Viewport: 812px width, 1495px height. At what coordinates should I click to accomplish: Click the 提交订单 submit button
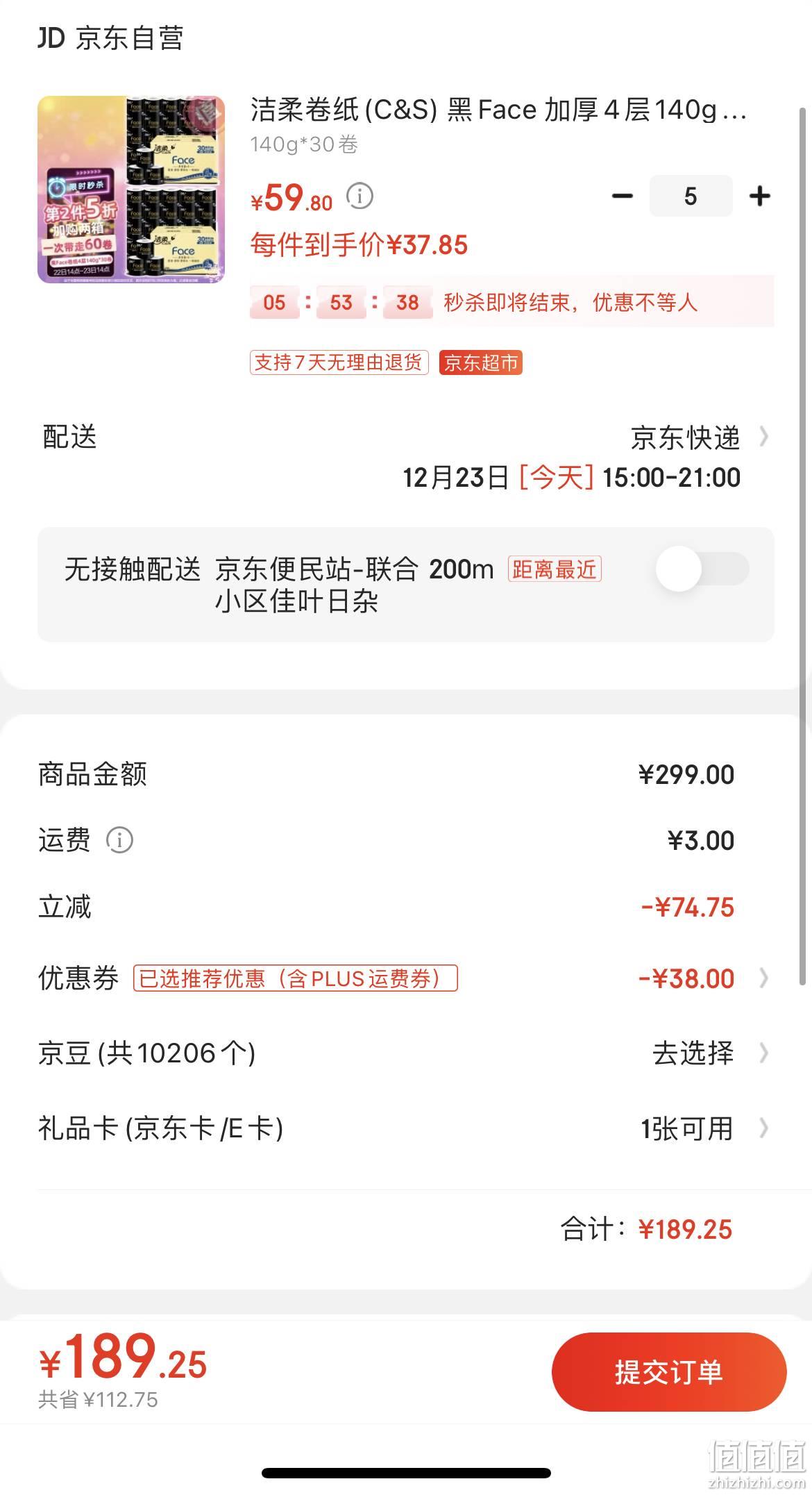669,1371
